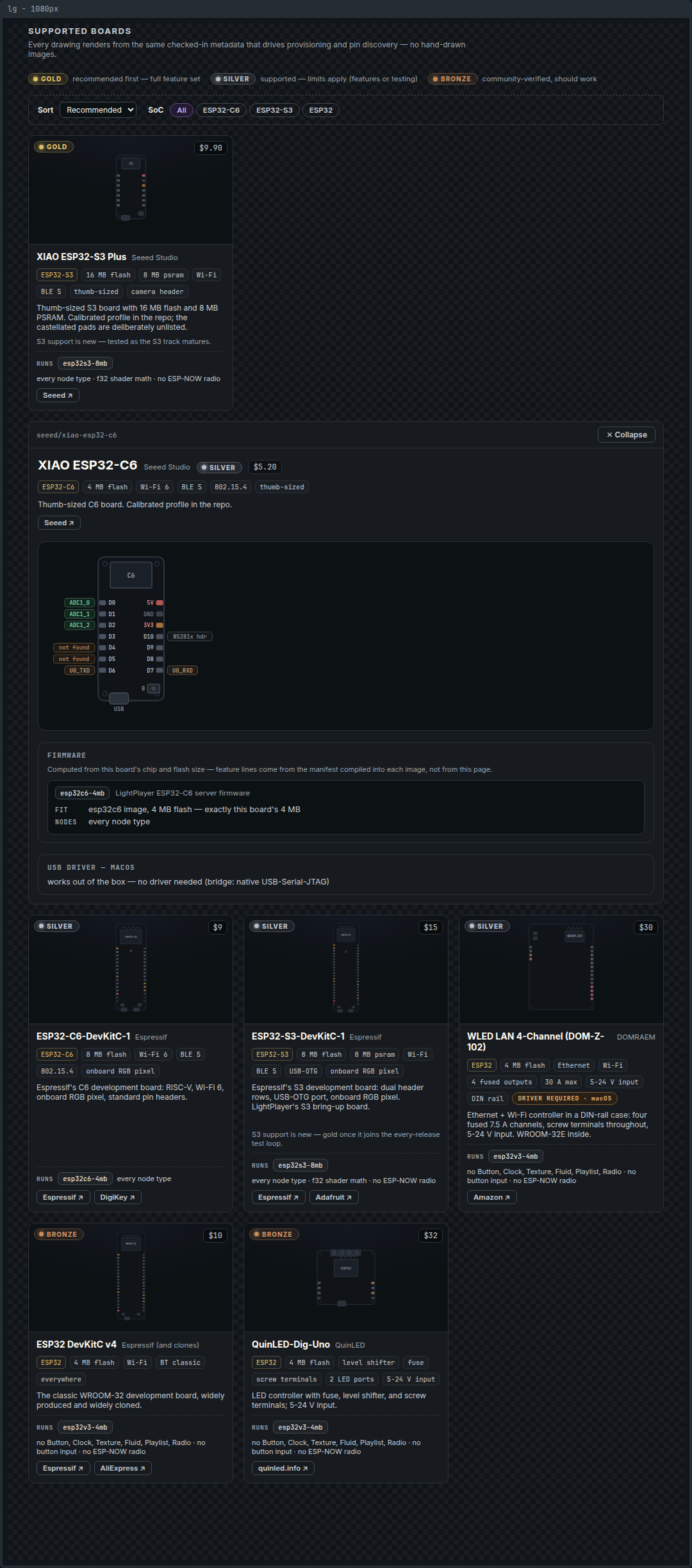Filter boards by ESP32-S3 chip
Image resolution: width=692 pixels, height=1568 pixels.
click(x=274, y=110)
